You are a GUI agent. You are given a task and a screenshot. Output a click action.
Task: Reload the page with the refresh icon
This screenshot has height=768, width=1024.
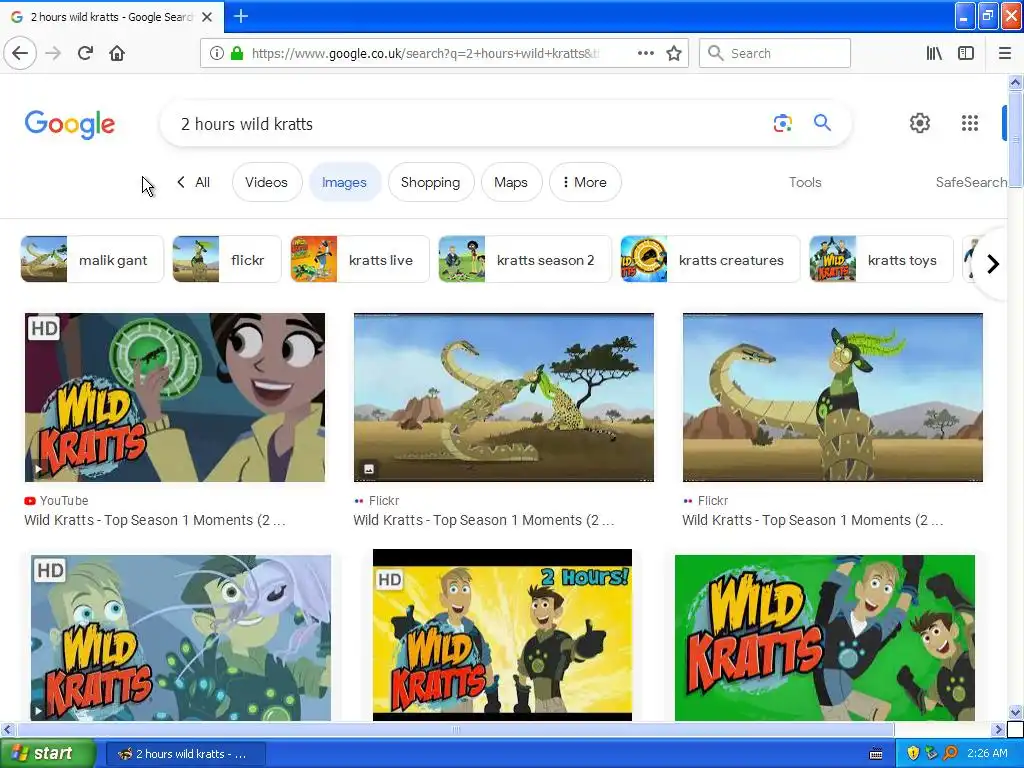tap(85, 53)
